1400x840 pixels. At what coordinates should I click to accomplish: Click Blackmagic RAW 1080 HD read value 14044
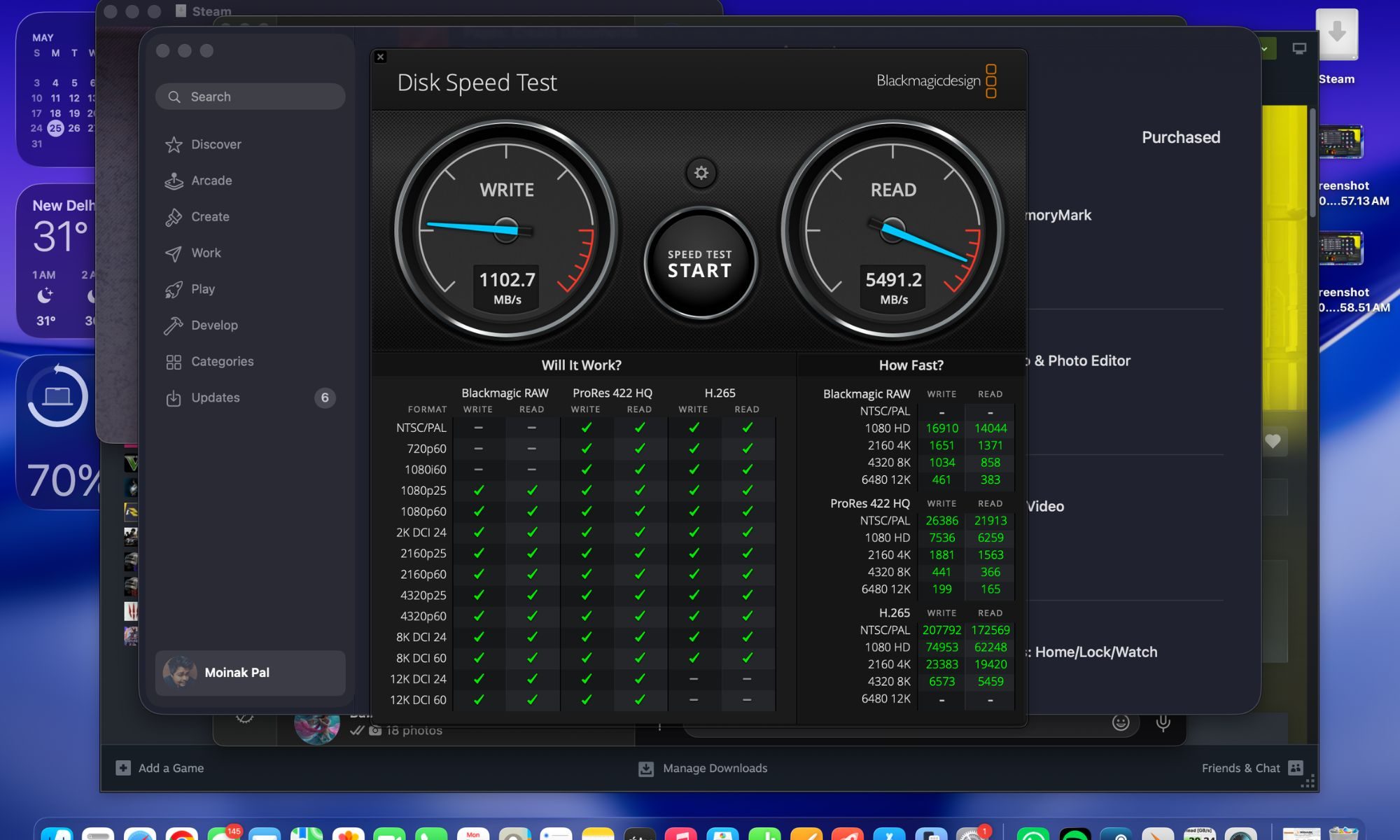(990, 428)
